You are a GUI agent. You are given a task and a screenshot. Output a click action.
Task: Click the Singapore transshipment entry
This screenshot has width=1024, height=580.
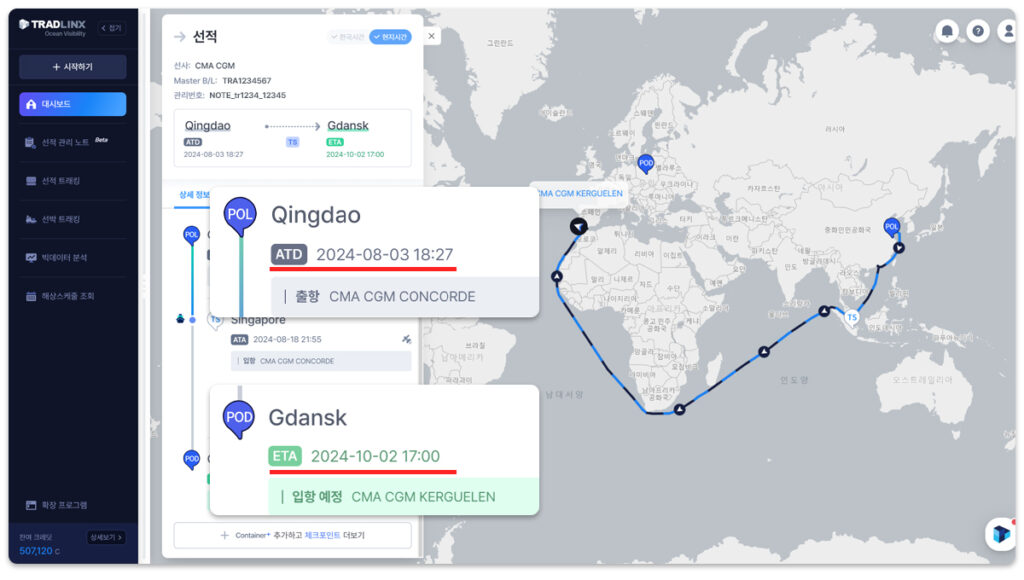tap(258, 320)
